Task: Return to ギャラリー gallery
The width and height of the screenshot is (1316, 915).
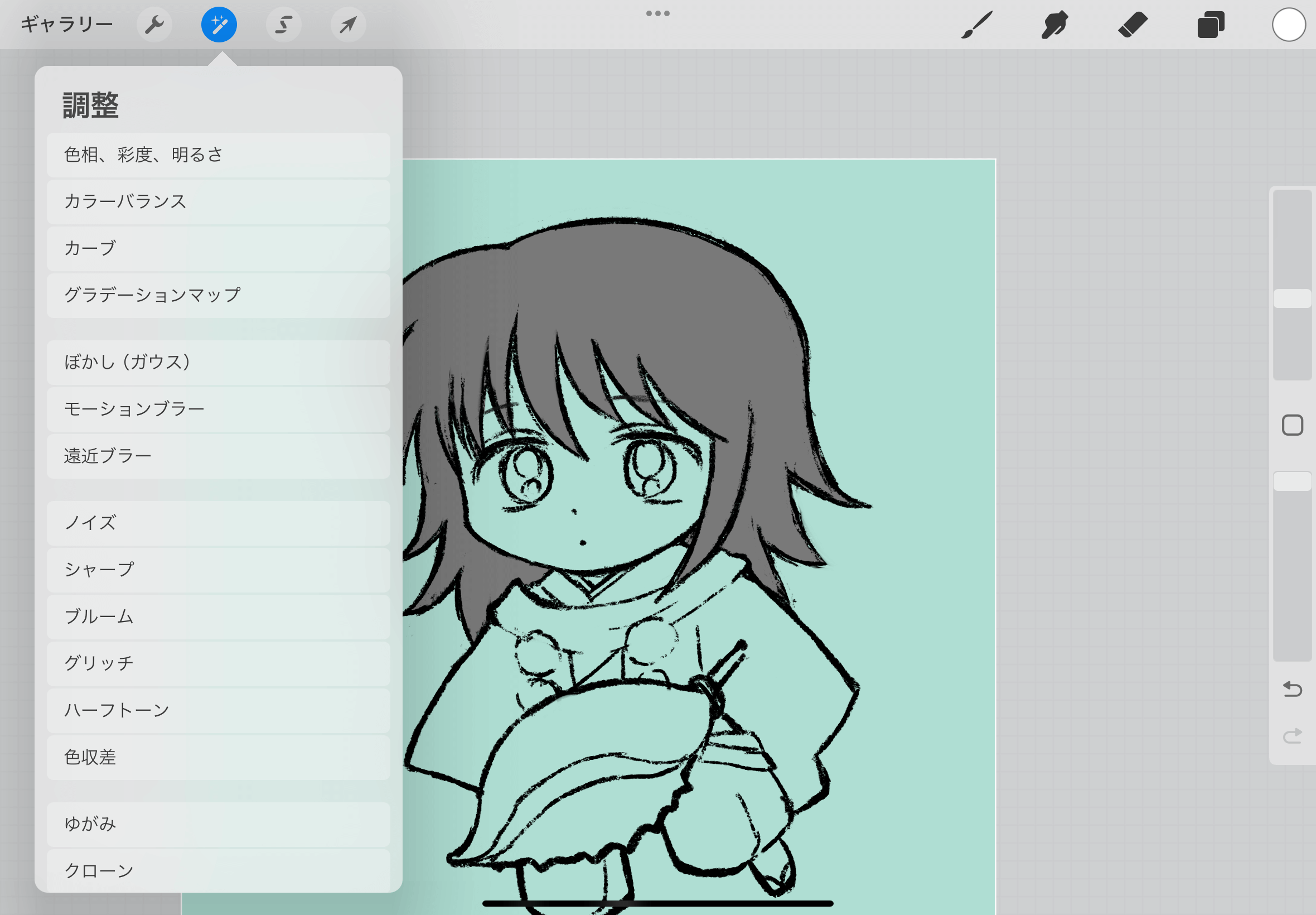Action: 66,25
